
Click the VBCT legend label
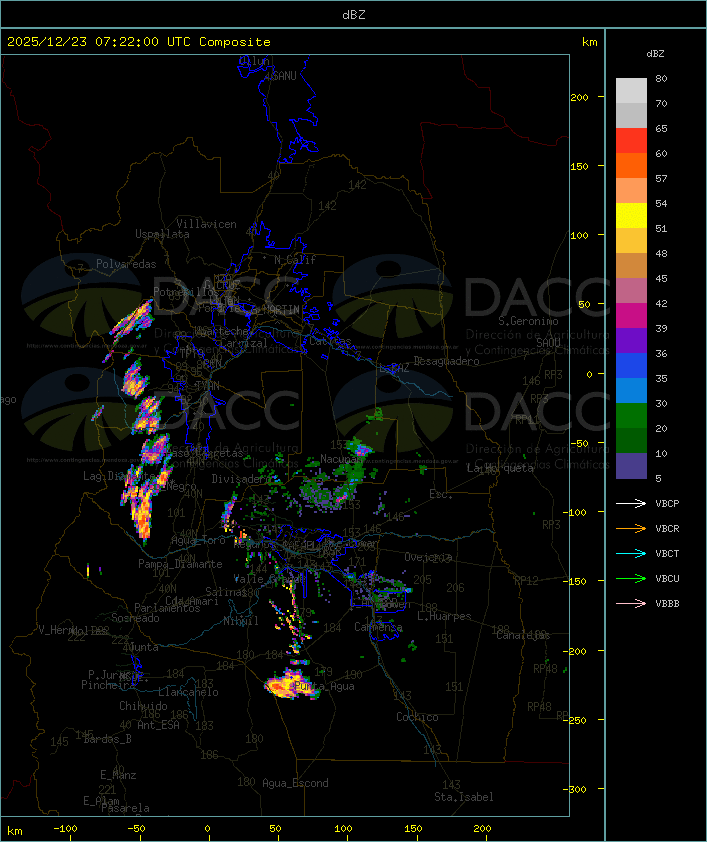click(667, 554)
